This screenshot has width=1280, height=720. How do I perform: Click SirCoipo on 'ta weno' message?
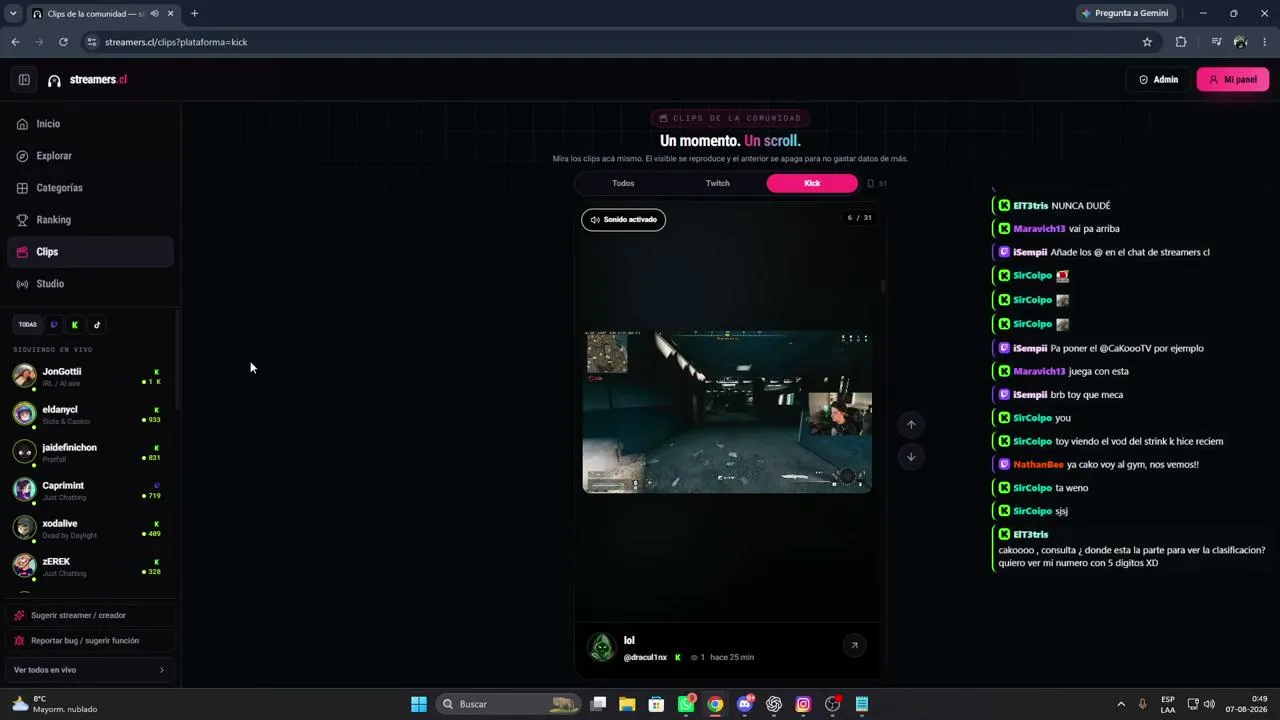[1032, 488]
